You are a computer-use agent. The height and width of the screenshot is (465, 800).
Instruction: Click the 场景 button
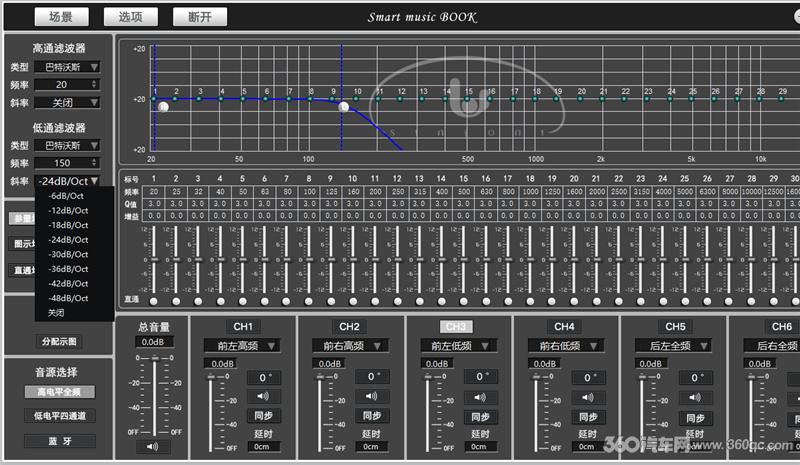pyautogui.click(x=61, y=17)
